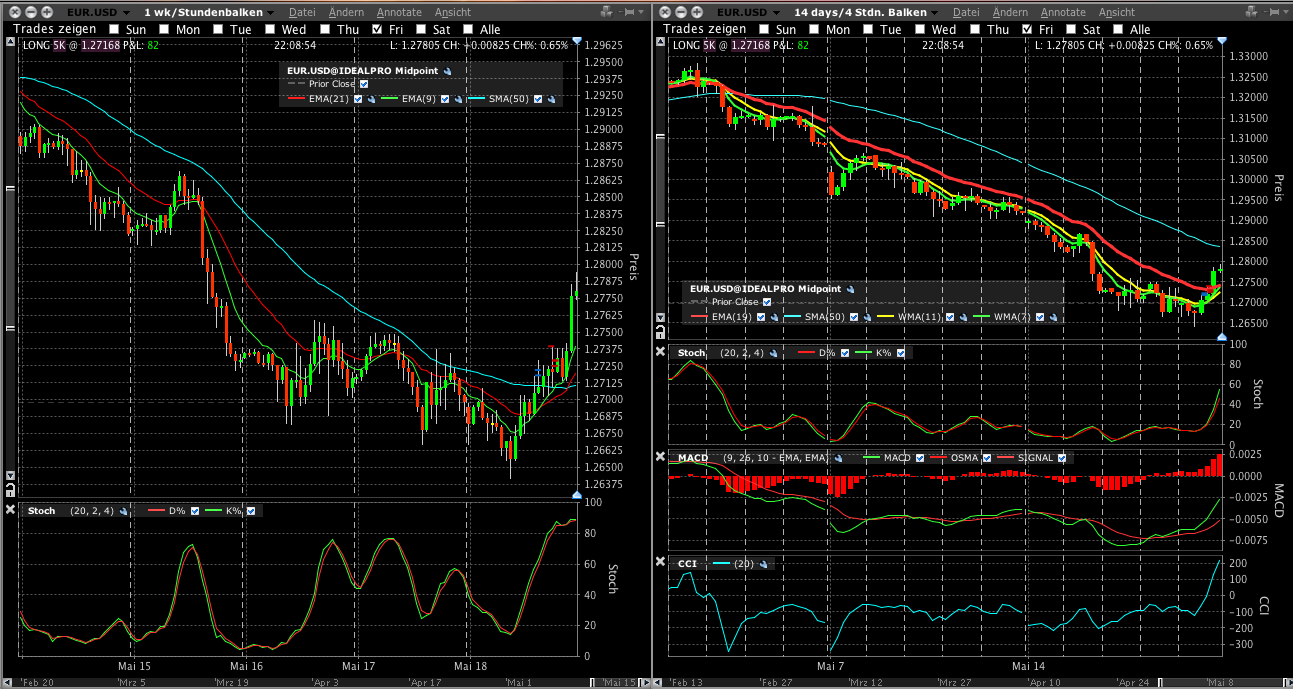Tick the Alle checkbox in left chart
Screen dimensions: 1293x689
pos(467,30)
